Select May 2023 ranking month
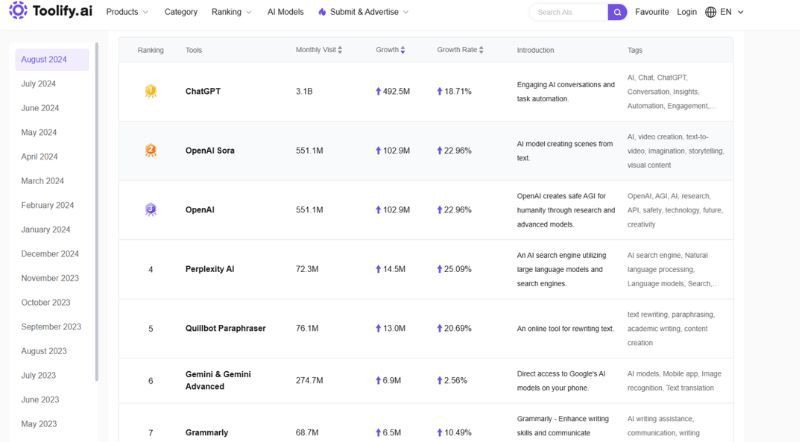This screenshot has width=800, height=442. pos(39,424)
